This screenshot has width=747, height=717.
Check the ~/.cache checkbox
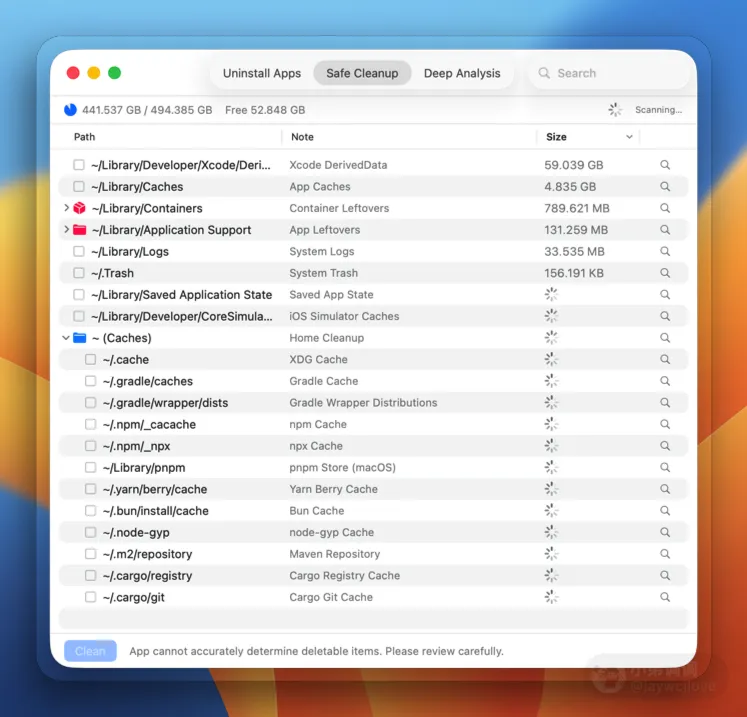pyautogui.click(x=90, y=359)
